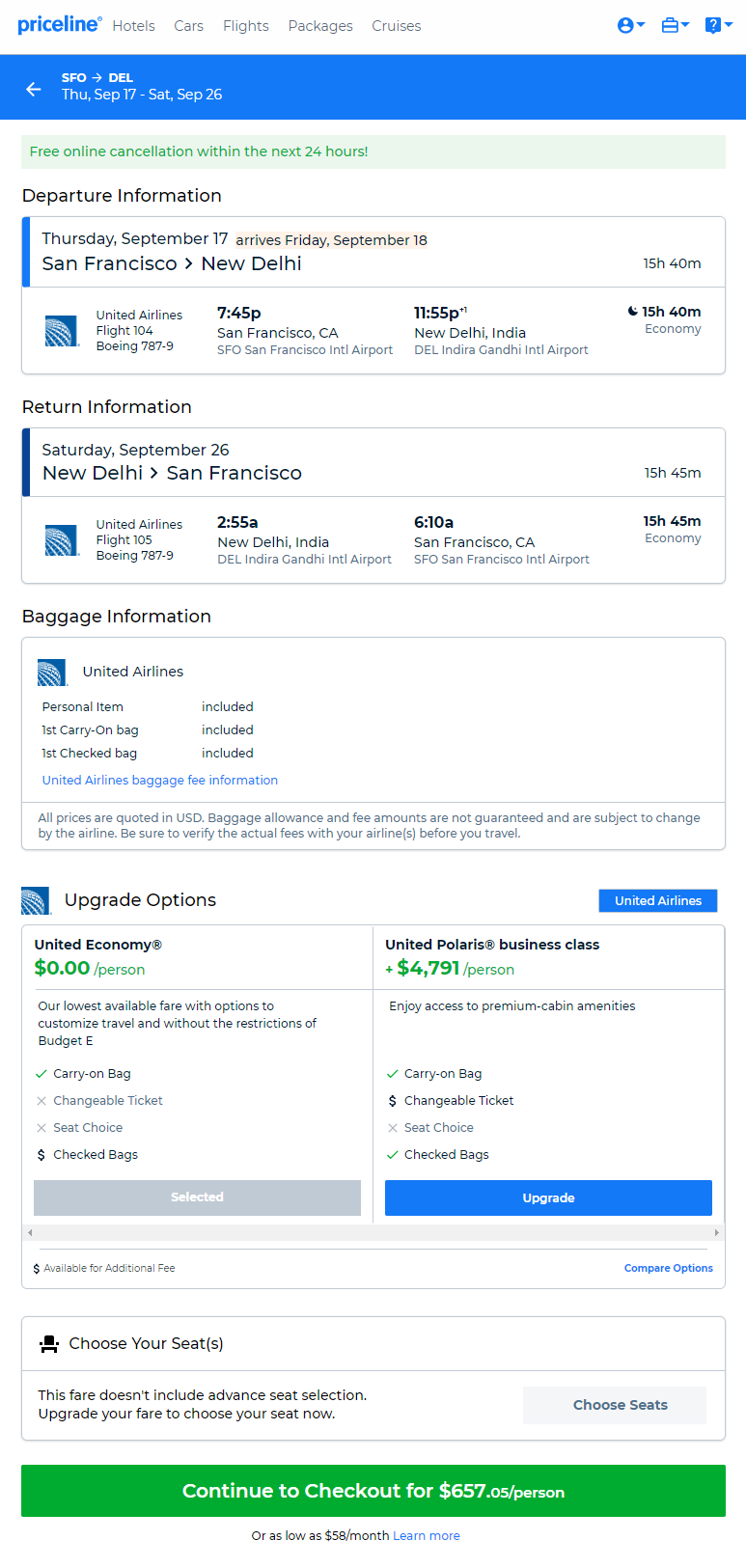
Task: Open the Cruises menu item
Action: coord(397,26)
